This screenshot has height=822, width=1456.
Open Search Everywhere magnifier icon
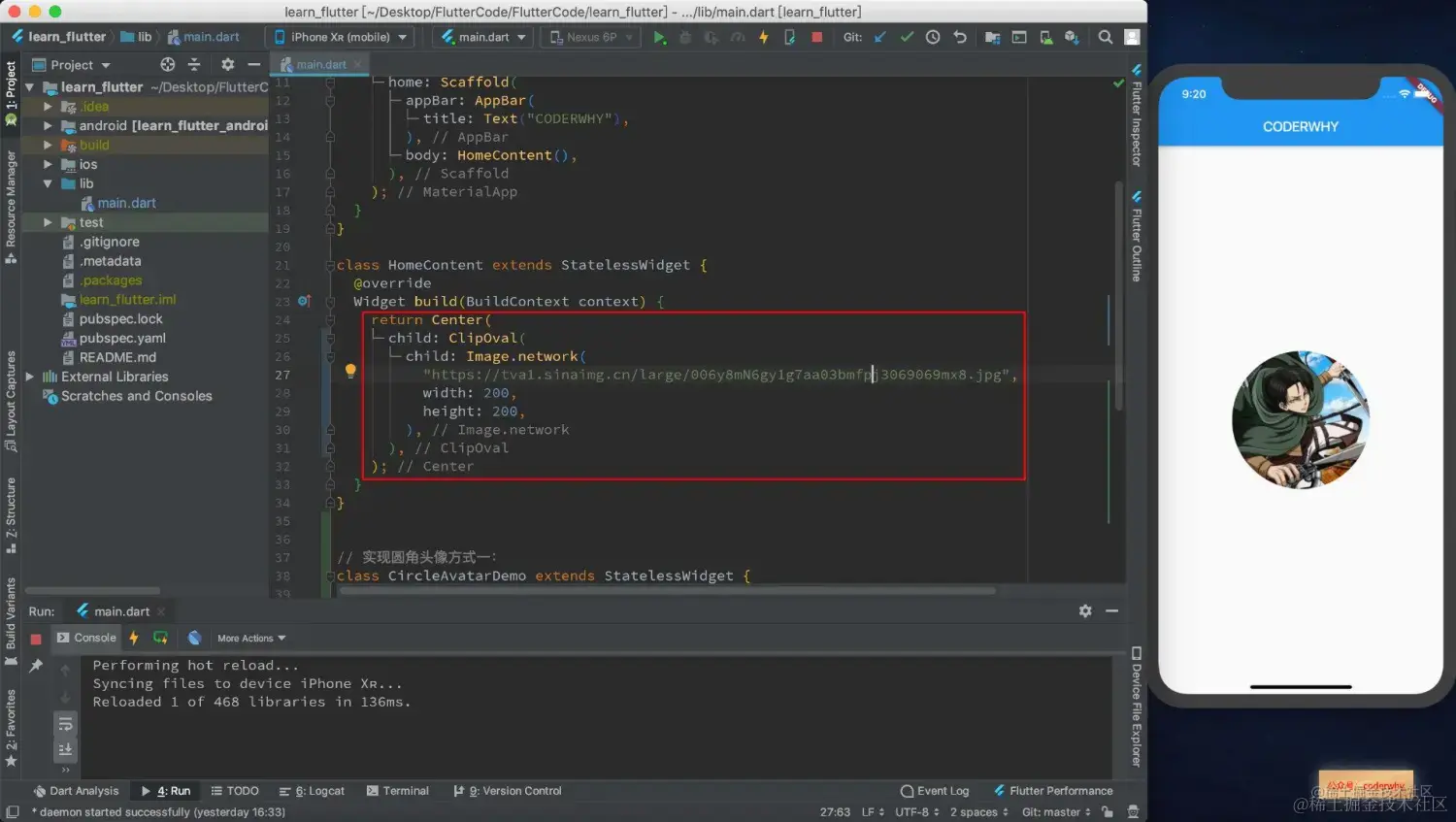[x=1106, y=37]
